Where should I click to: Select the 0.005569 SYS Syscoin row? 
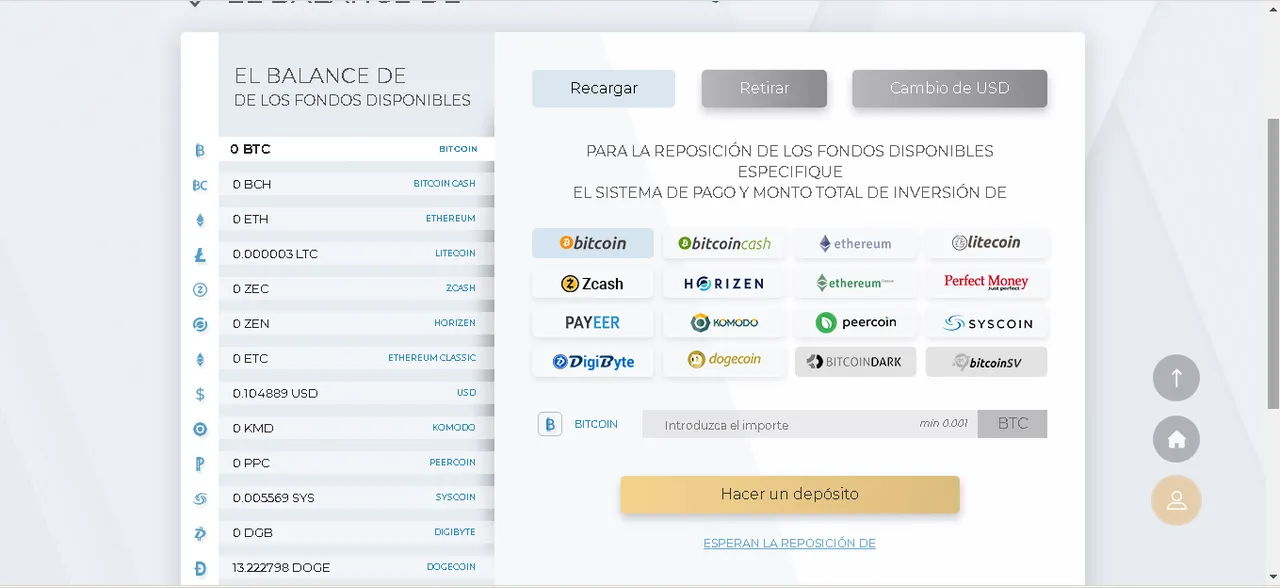point(356,498)
